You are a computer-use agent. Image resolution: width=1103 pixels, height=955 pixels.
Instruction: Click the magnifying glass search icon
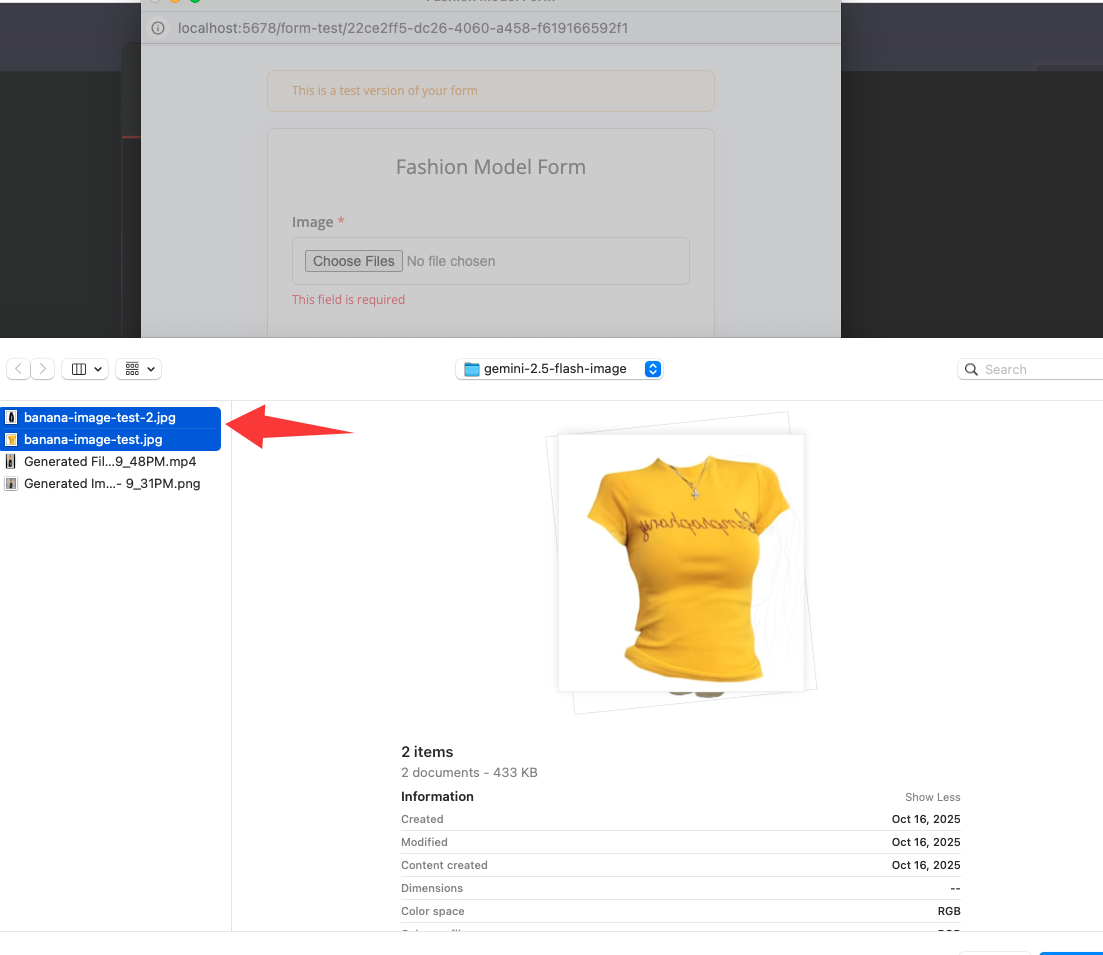click(x=971, y=369)
